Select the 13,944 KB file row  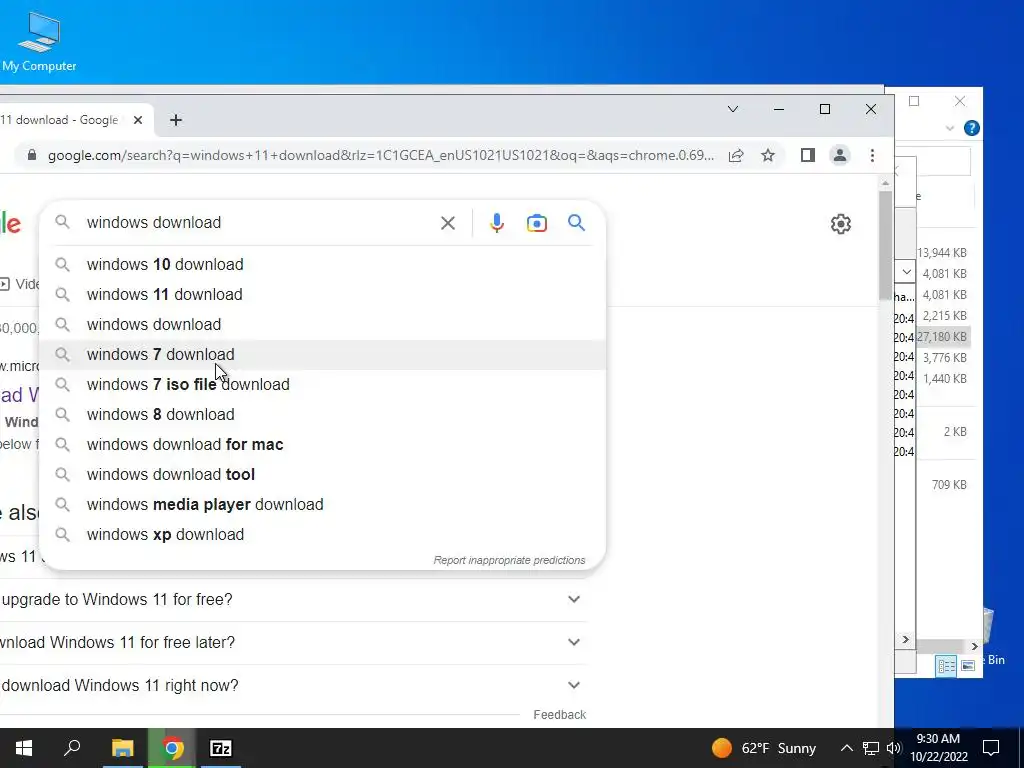coord(941,253)
